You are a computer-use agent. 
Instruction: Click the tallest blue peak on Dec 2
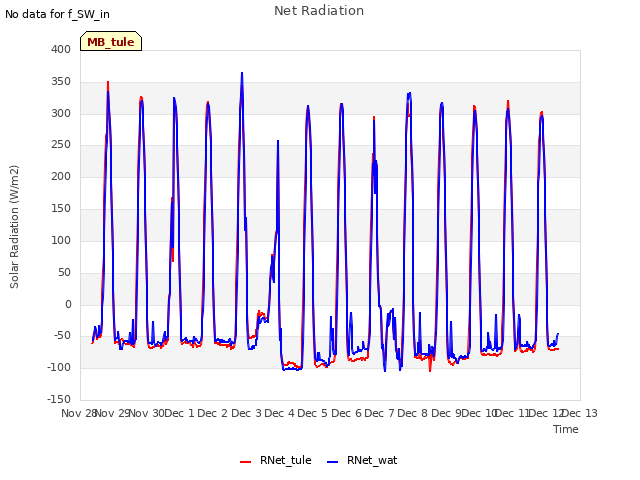click(242, 73)
